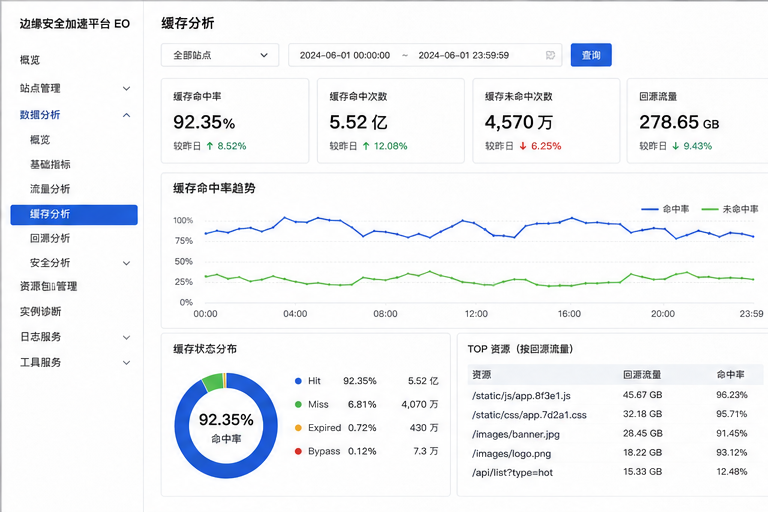Open 安全分析 submenu item
The height and width of the screenshot is (512, 768).
coord(50,263)
